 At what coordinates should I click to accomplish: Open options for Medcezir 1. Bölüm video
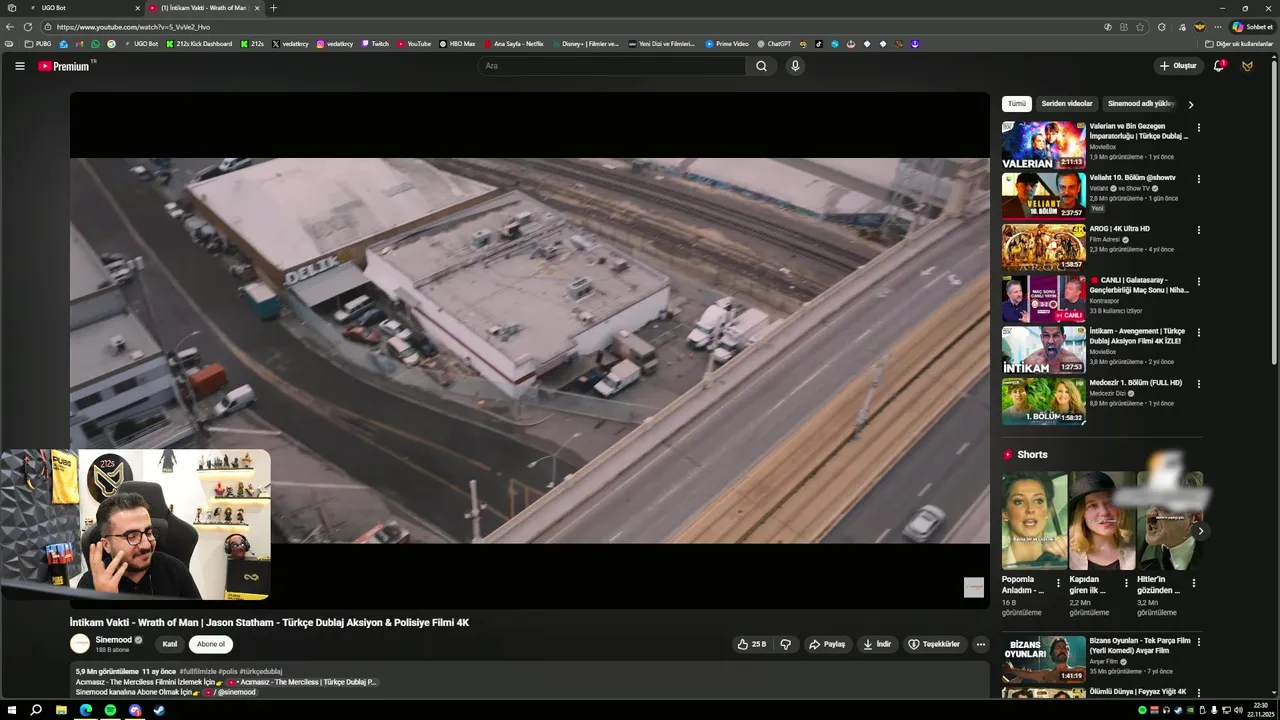tap(1198, 384)
